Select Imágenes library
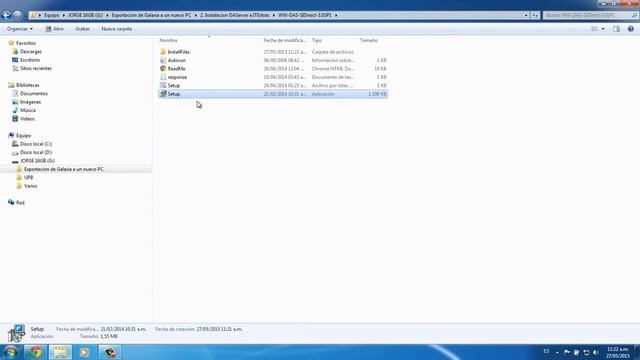 click(30, 102)
